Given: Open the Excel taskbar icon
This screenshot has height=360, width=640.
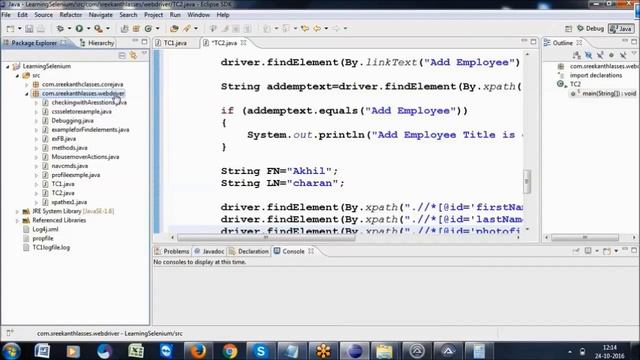Looking at the screenshot, I should (x=136, y=351).
